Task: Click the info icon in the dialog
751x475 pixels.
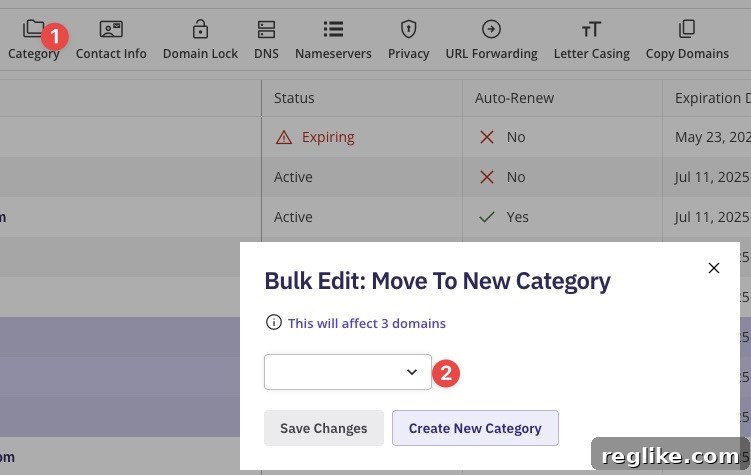Action: click(x=273, y=322)
